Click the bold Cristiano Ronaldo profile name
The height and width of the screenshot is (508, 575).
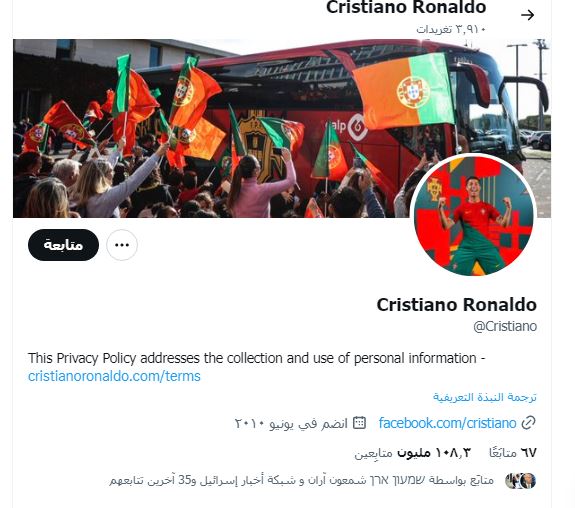[457, 305]
